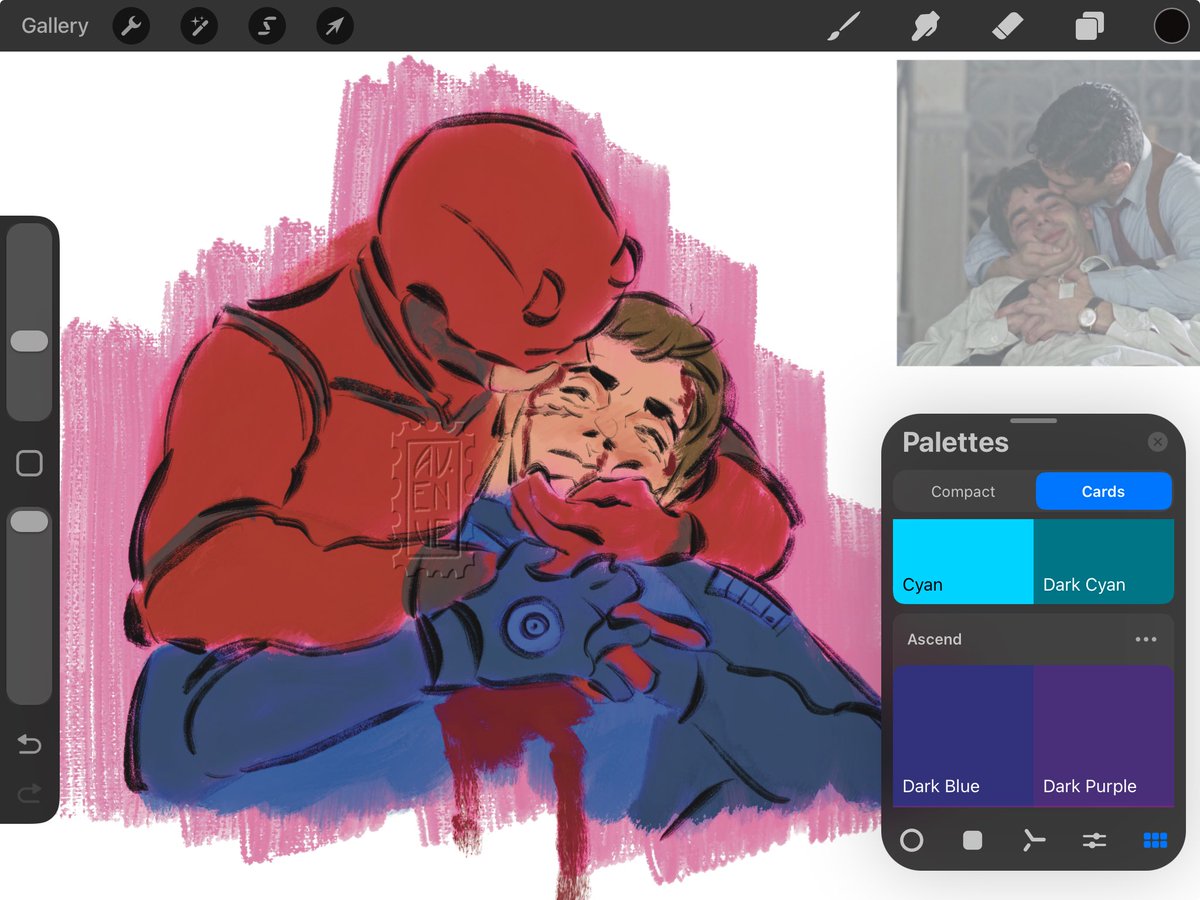Select the Smudge tool
1200x900 pixels.
pos(926,26)
